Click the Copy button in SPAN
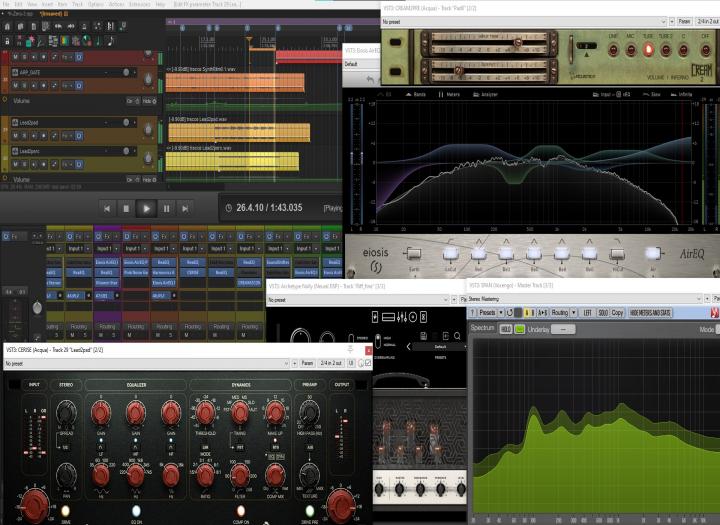The height and width of the screenshot is (525, 720). (617, 313)
